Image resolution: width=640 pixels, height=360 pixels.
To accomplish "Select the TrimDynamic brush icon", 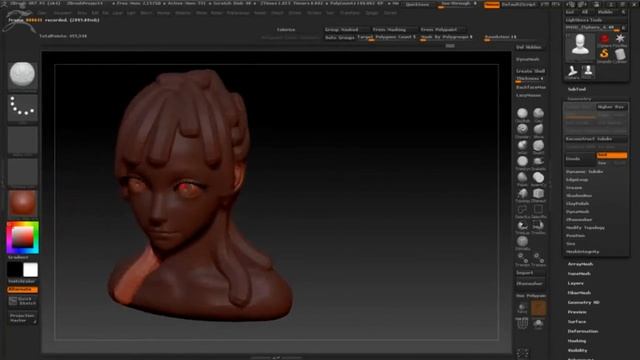I will 522,162.
